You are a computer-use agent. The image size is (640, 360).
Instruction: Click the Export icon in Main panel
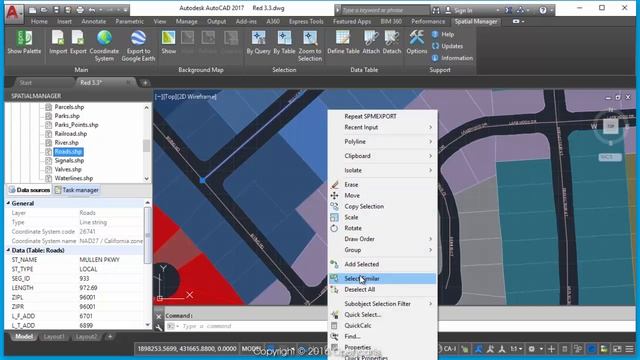(78, 42)
